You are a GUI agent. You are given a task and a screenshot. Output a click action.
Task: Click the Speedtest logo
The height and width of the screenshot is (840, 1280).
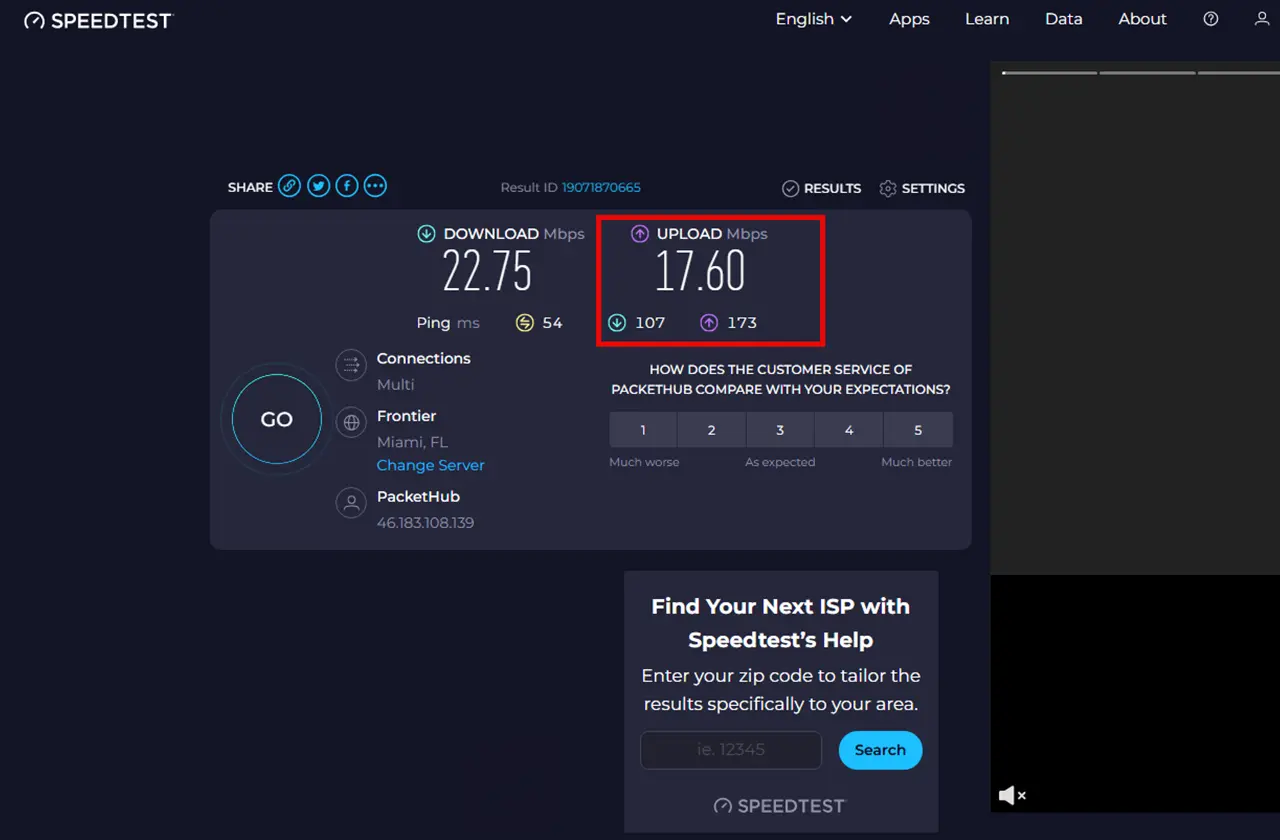point(98,20)
